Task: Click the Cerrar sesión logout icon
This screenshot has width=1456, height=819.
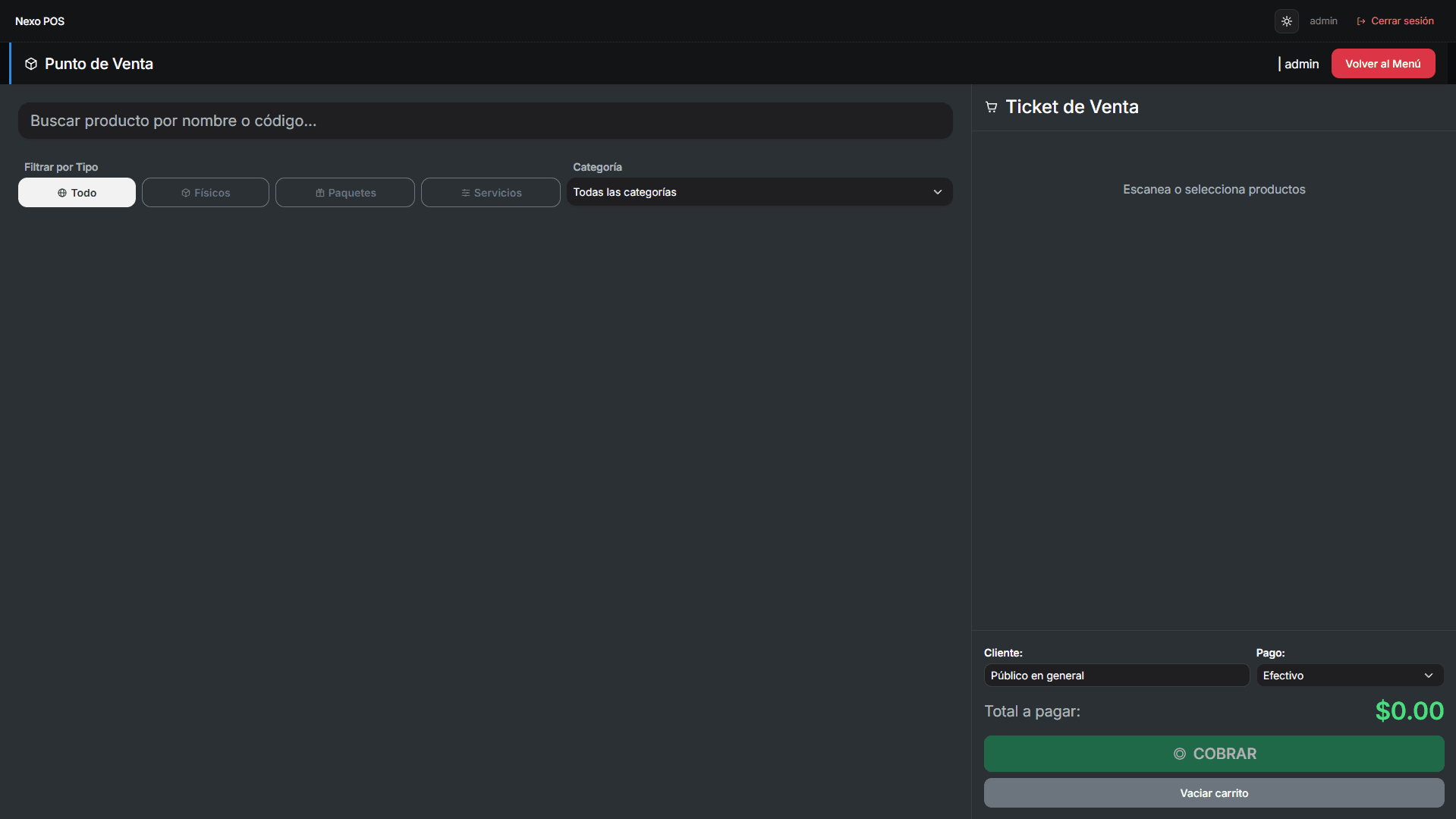Action: [x=1361, y=21]
